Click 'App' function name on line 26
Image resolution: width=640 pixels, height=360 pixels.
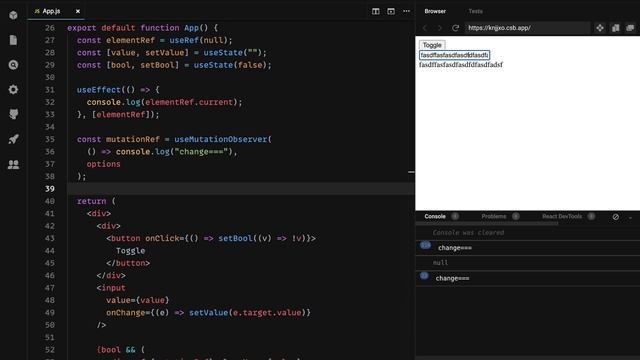pyautogui.click(x=191, y=28)
